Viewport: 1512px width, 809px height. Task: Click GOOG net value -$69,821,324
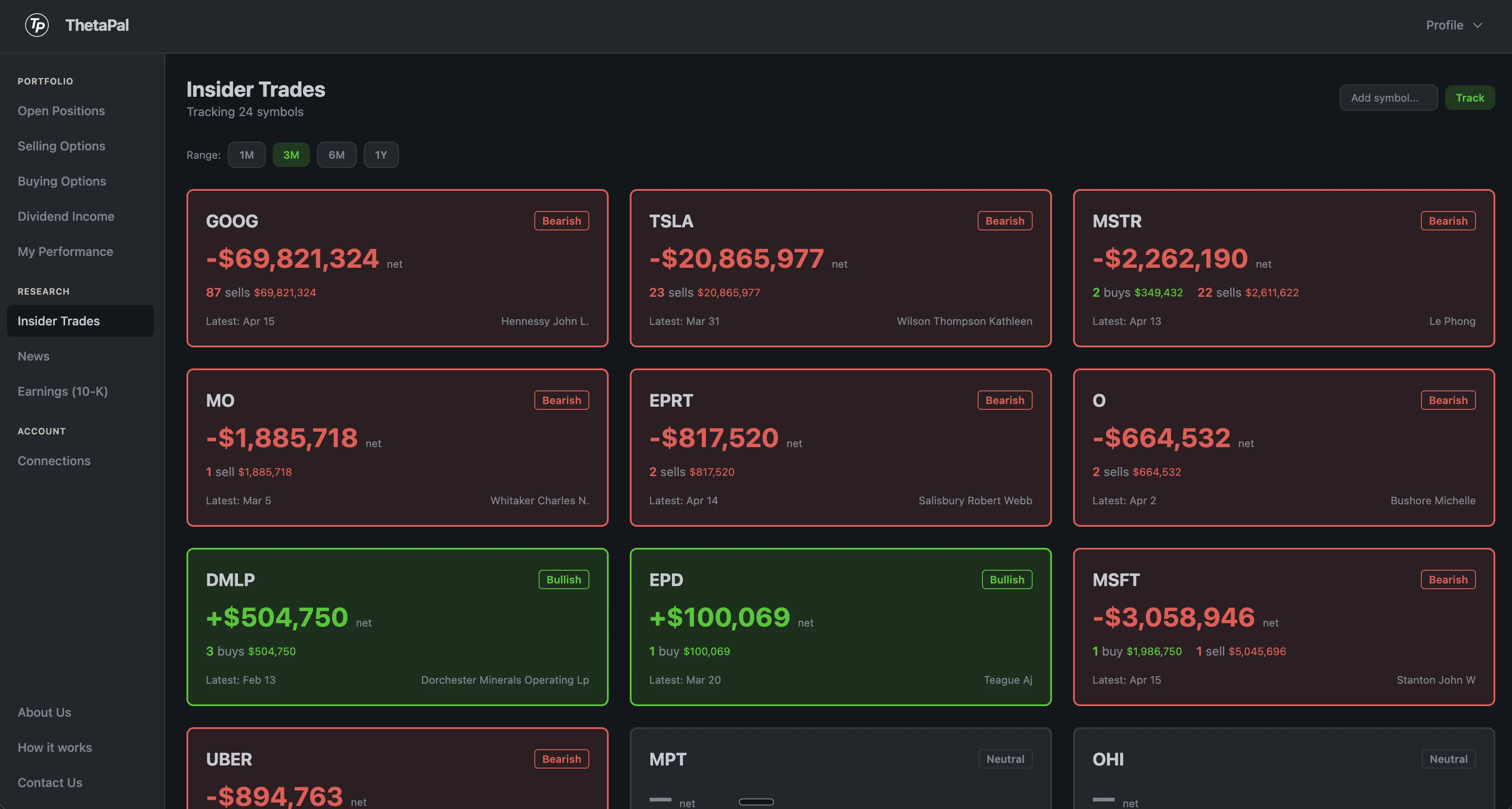[x=292, y=259]
